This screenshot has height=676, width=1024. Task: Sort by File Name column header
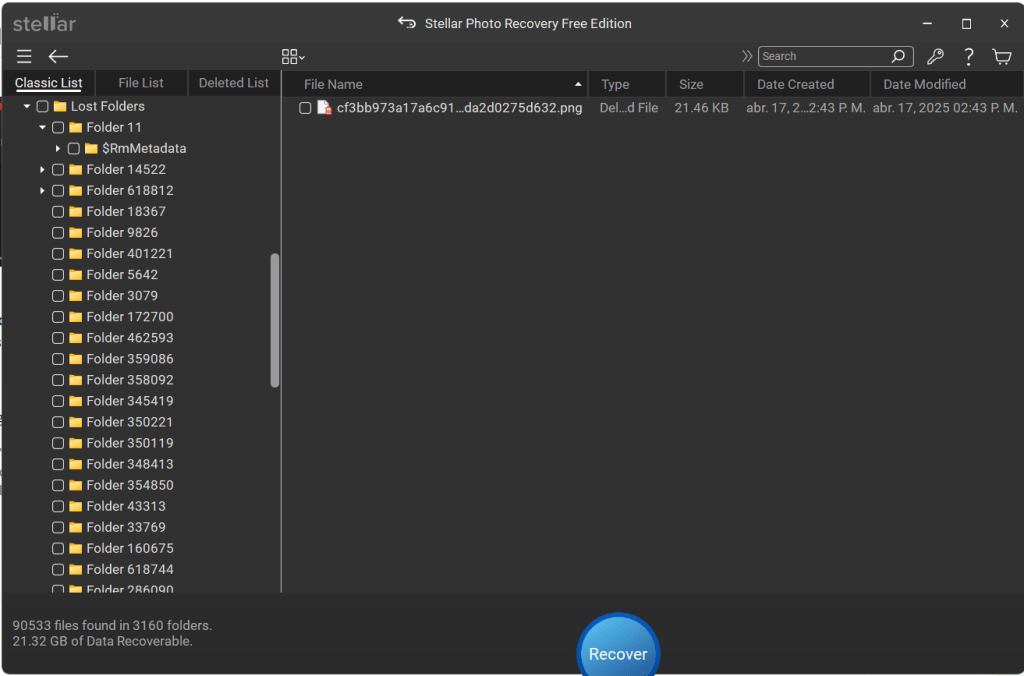[436, 84]
